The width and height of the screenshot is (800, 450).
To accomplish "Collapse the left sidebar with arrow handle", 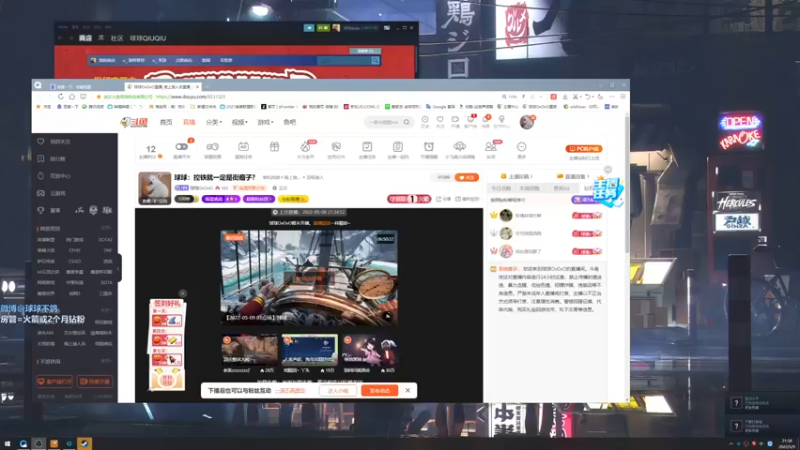I will point(119,268).
